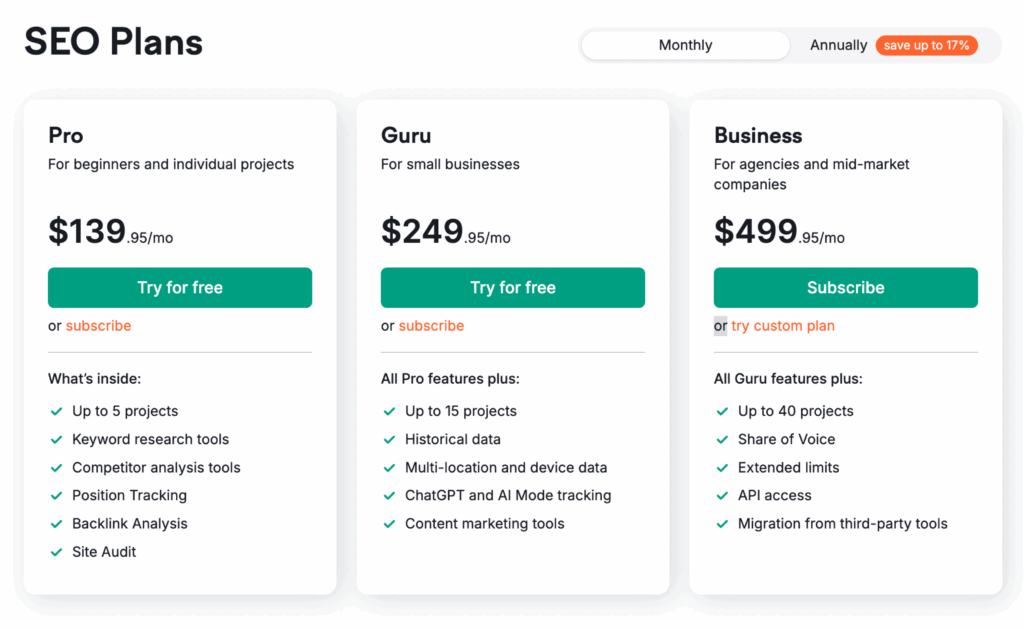Open the 'try custom plan' link
This screenshot has width=1024, height=630.
coord(782,326)
